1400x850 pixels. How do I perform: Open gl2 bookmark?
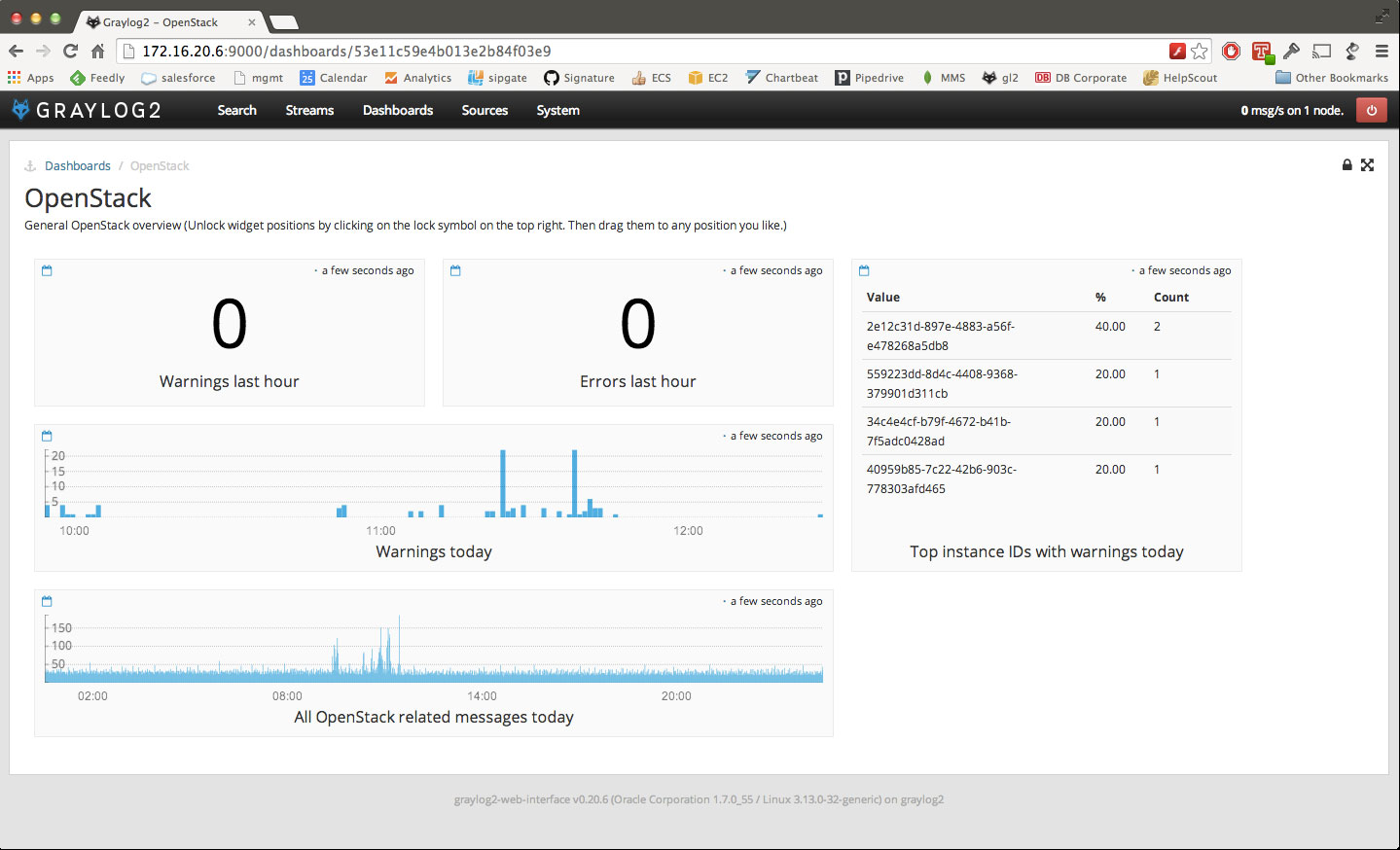(x=1000, y=78)
